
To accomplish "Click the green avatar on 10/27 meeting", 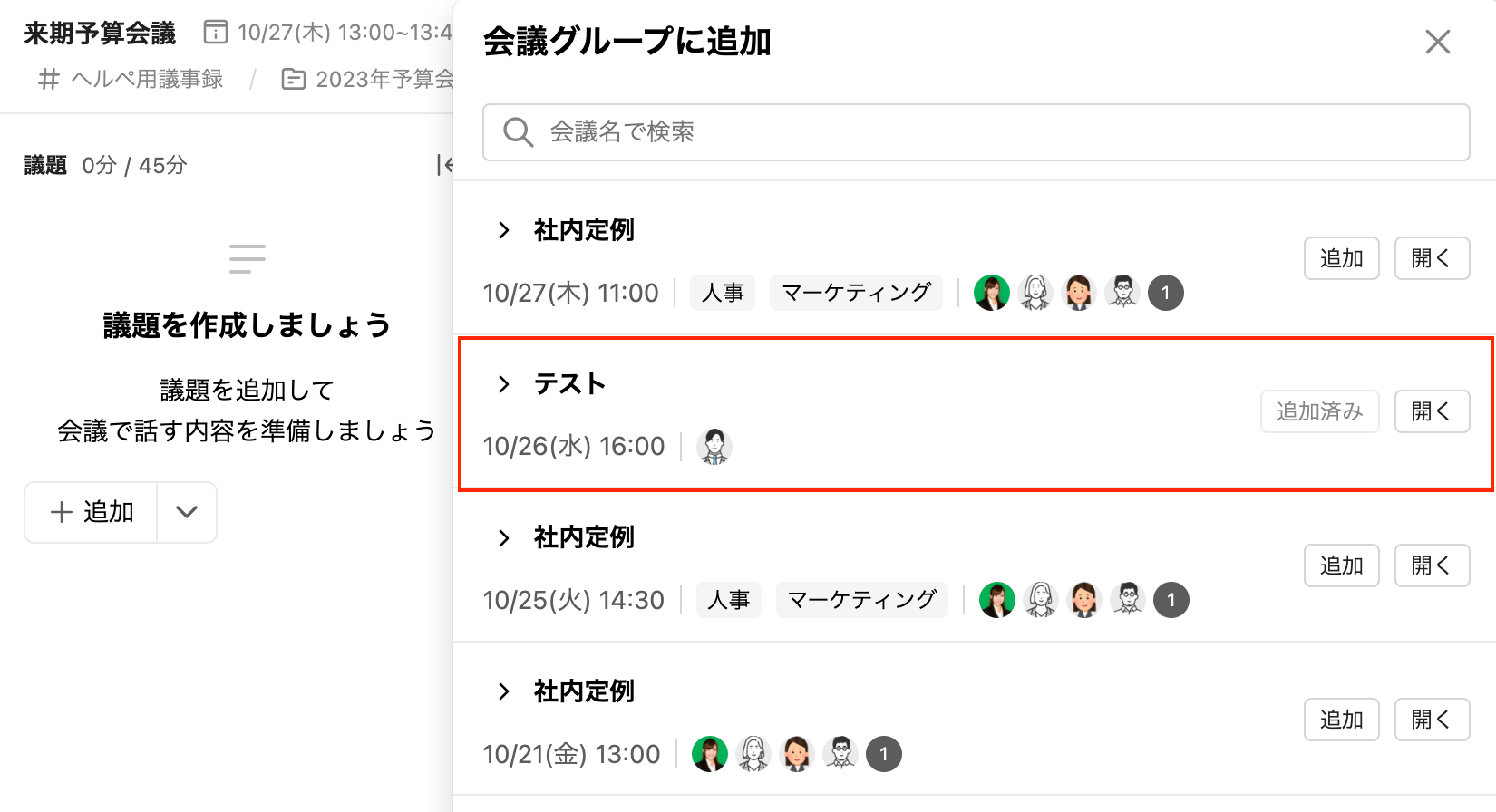I will coord(991,293).
